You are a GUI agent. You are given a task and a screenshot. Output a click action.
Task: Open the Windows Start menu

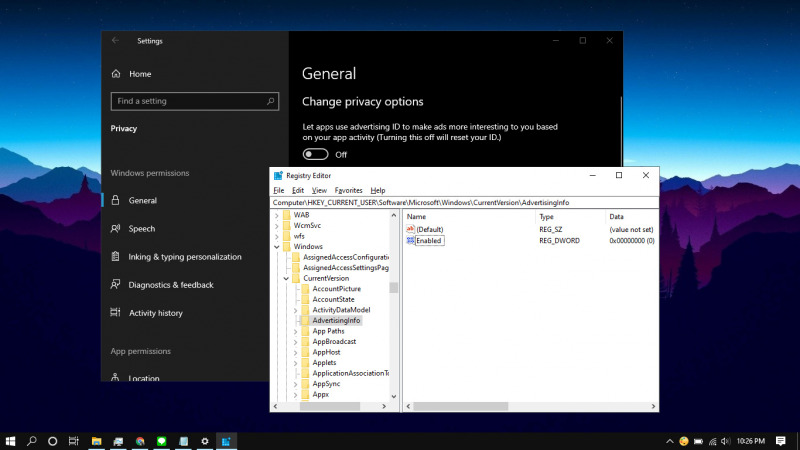[10, 441]
